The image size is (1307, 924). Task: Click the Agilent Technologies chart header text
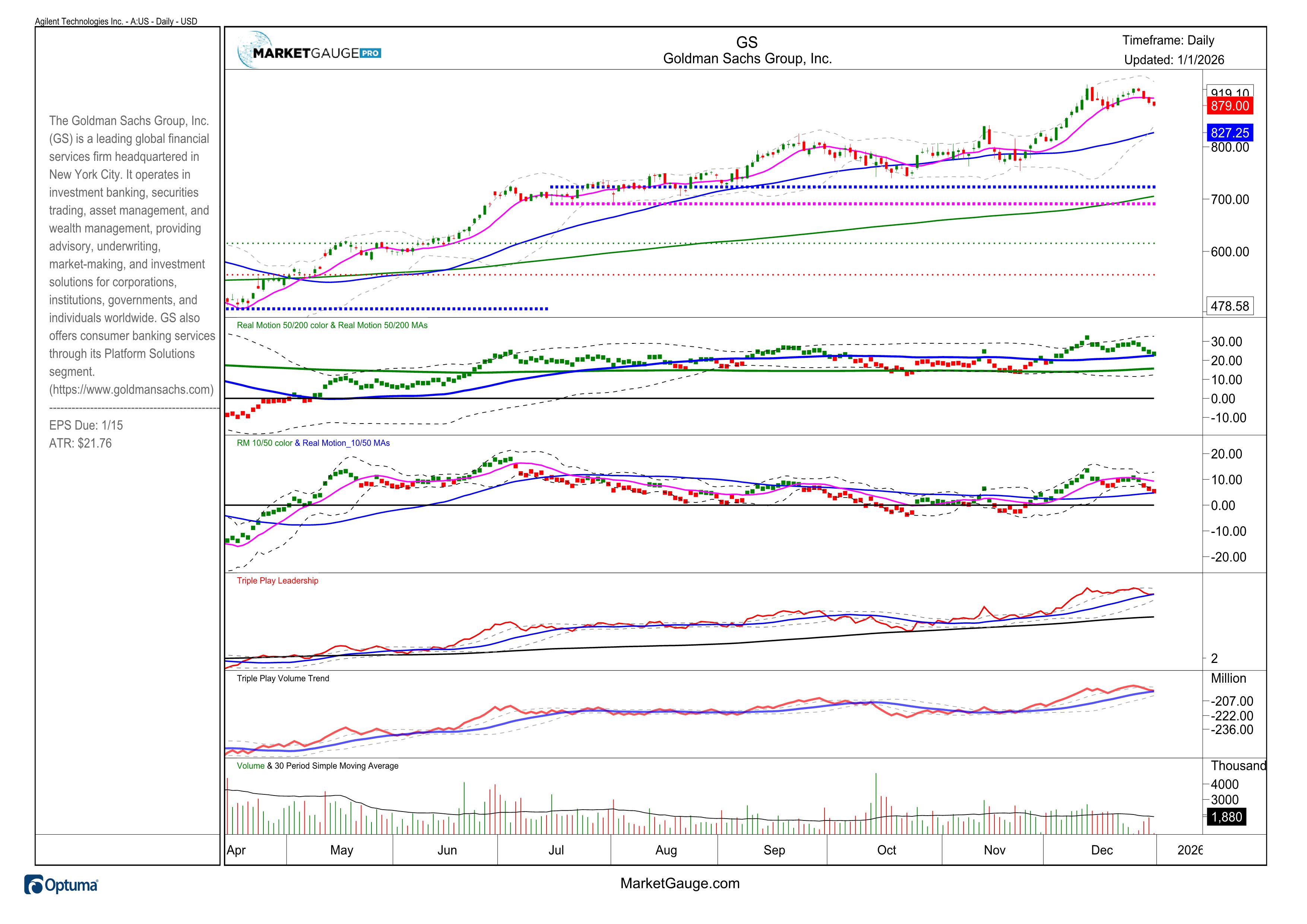pos(116,22)
